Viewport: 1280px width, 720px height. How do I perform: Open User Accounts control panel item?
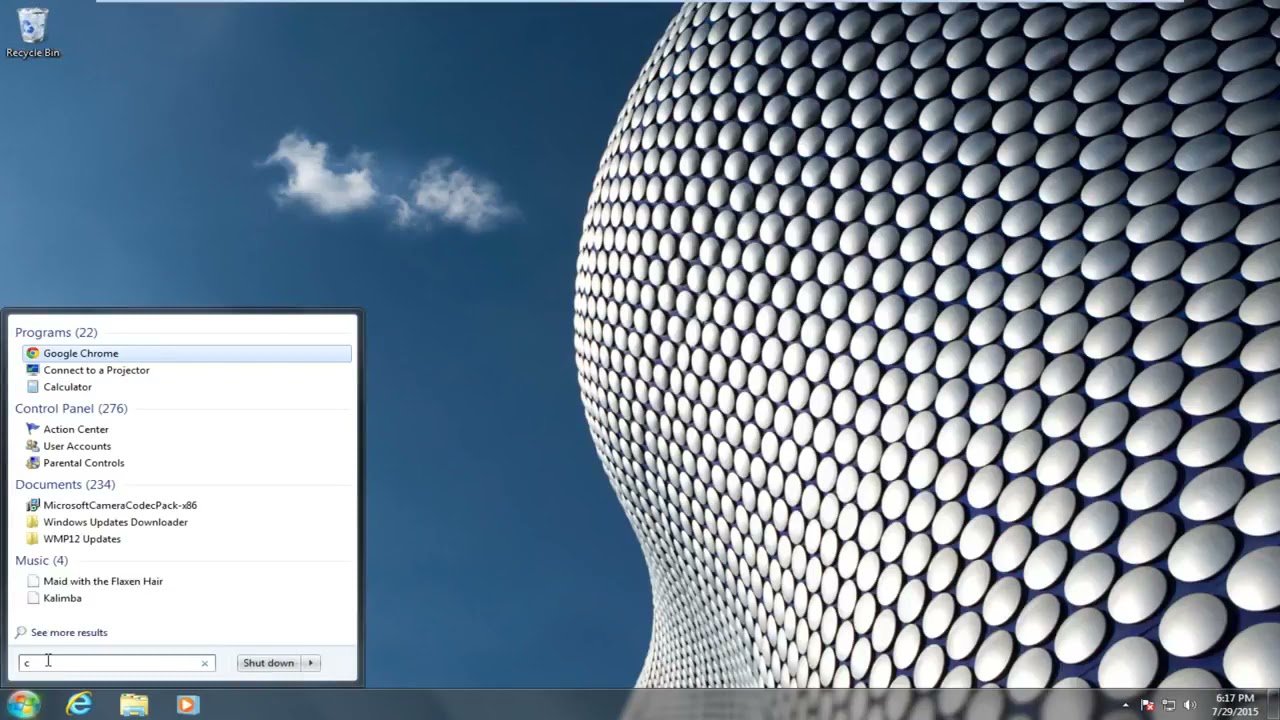[x=76, y=446]
